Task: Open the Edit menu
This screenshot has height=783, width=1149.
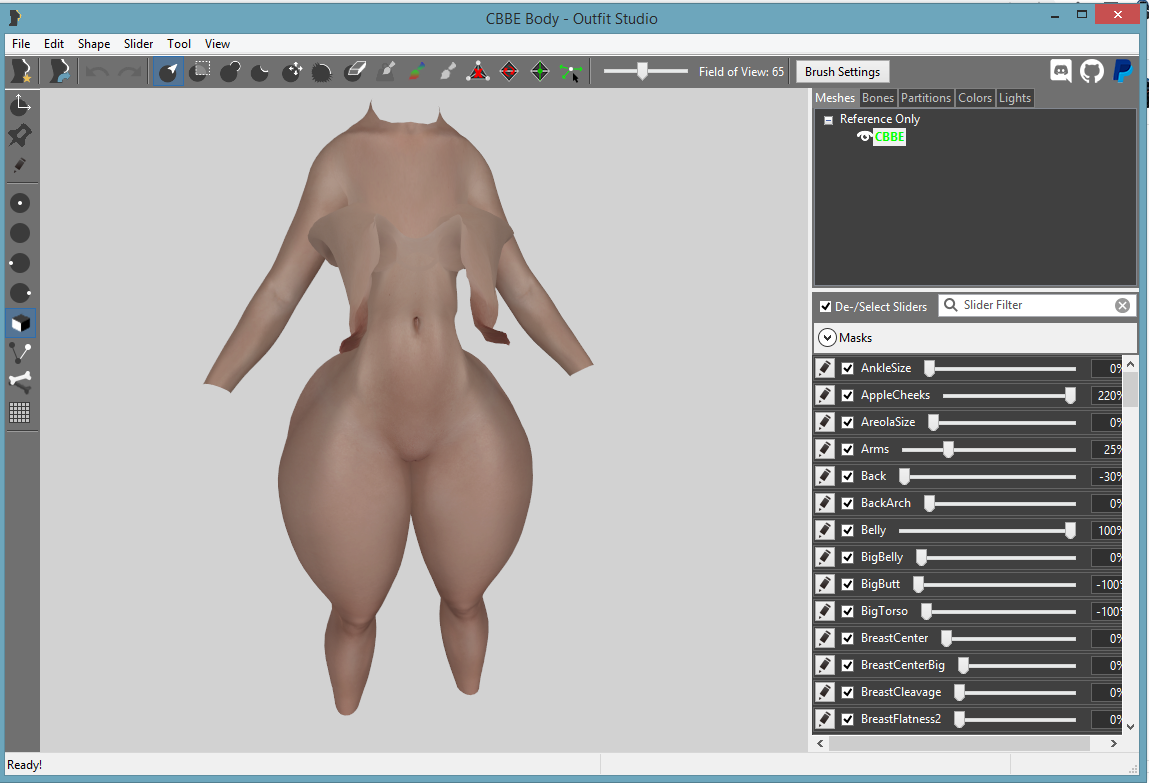Action: [53, 44]
